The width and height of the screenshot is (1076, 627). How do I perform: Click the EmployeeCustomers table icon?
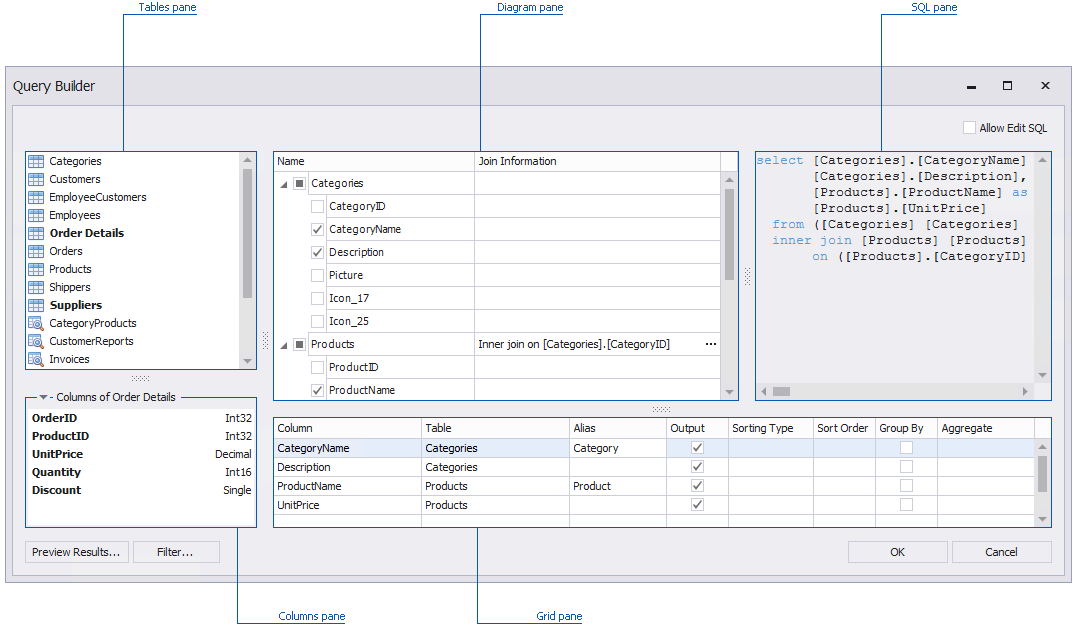tap(36, 197)
